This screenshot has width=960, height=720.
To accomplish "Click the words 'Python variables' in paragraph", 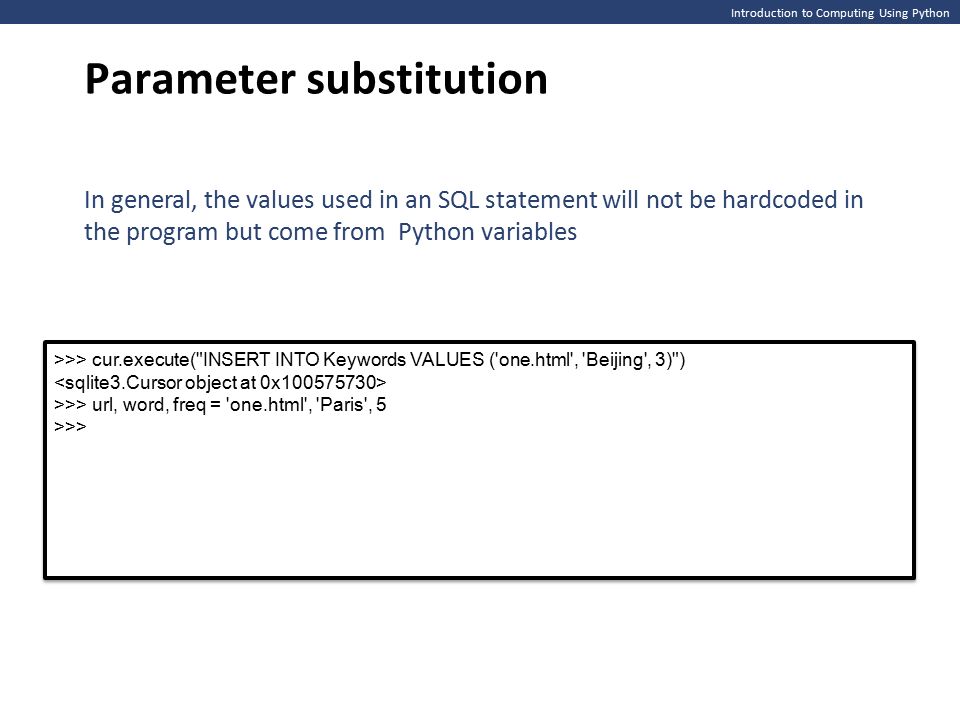I will click(x=487, y=233).
